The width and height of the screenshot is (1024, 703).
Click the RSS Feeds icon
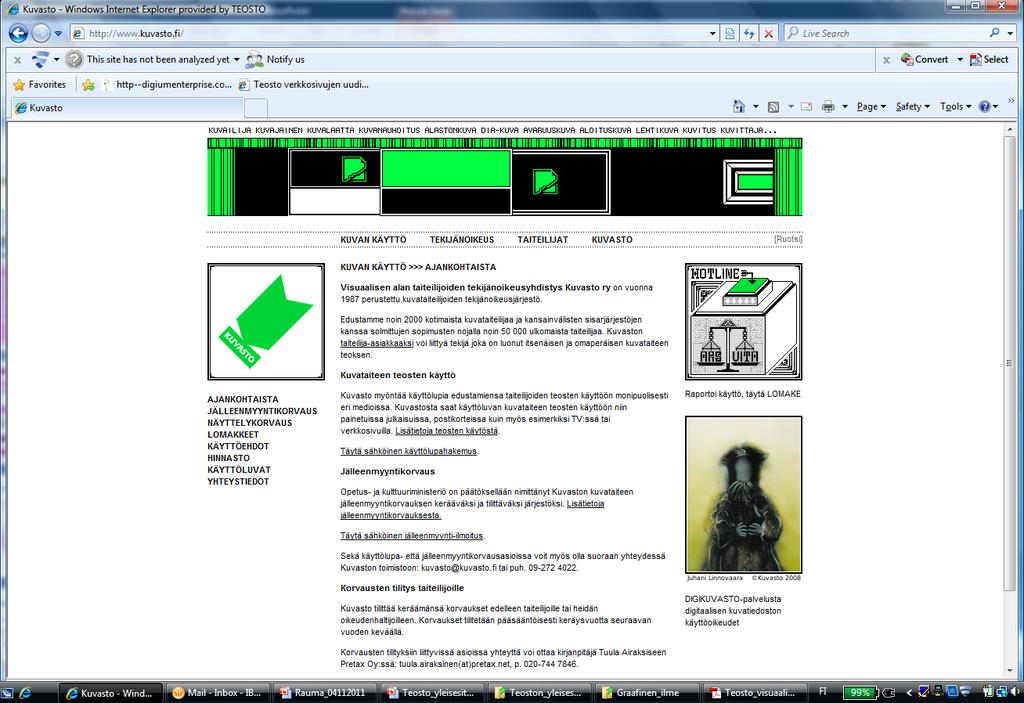773,106
